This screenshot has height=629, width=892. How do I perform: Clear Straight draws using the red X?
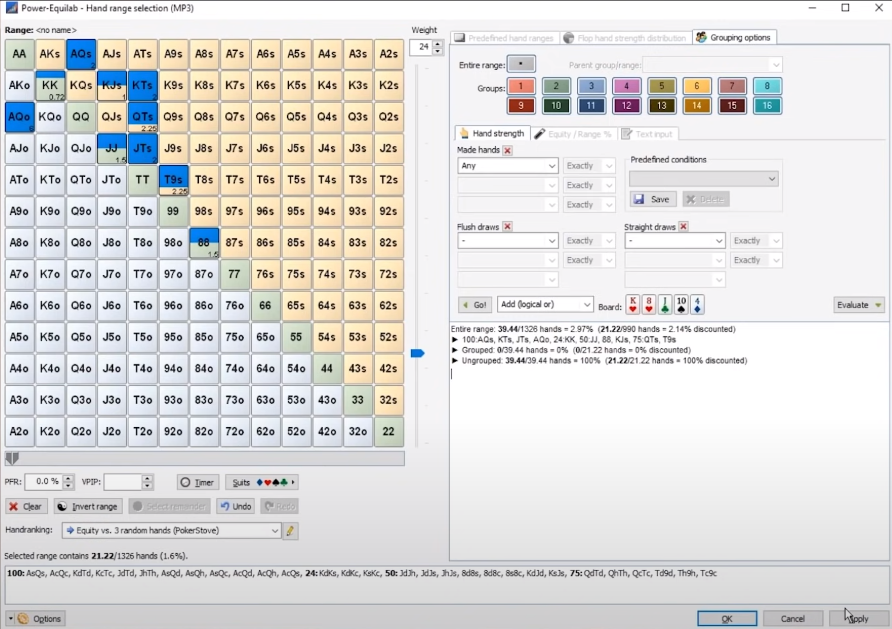pyautogui.click(x=683, y=227)
